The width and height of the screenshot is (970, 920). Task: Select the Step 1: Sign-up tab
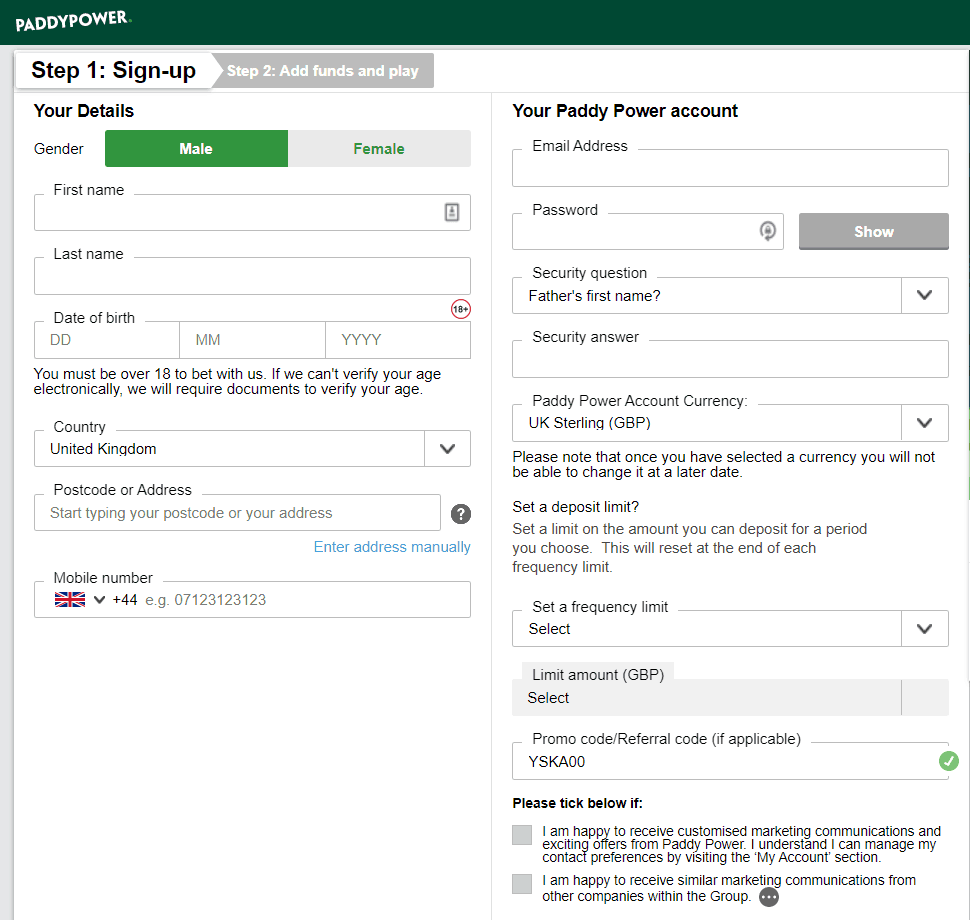tap(114, 71)
